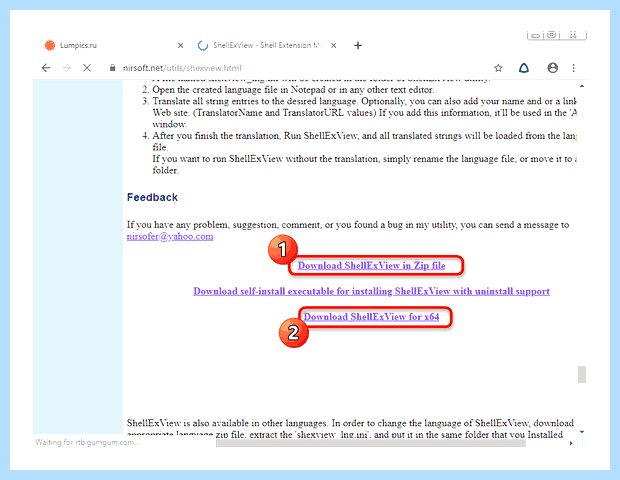Click the horizontal scrollbar right arrow
This screenshot has width=620, height=480.
pos(571,443)
